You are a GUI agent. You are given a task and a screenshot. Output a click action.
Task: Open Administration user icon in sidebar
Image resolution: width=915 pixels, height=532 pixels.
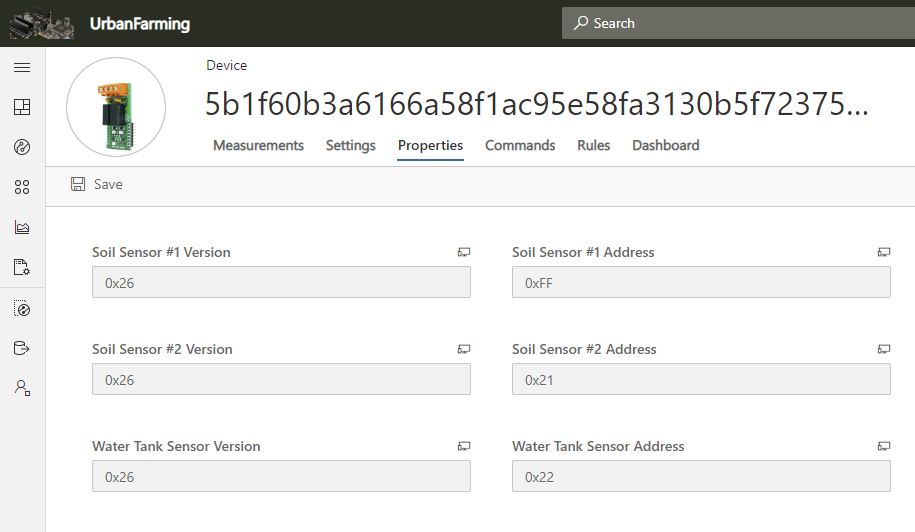coord(22,388)
